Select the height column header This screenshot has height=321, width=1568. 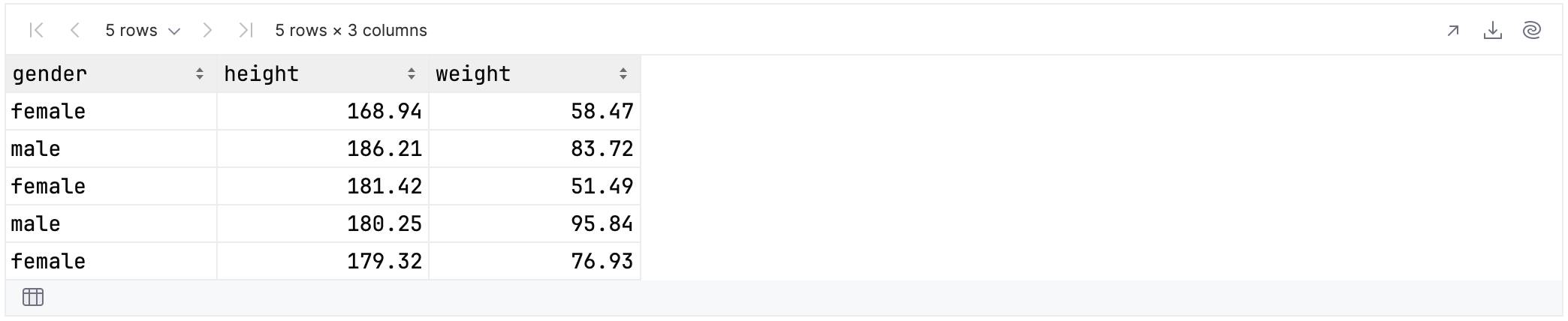[323, 73]
